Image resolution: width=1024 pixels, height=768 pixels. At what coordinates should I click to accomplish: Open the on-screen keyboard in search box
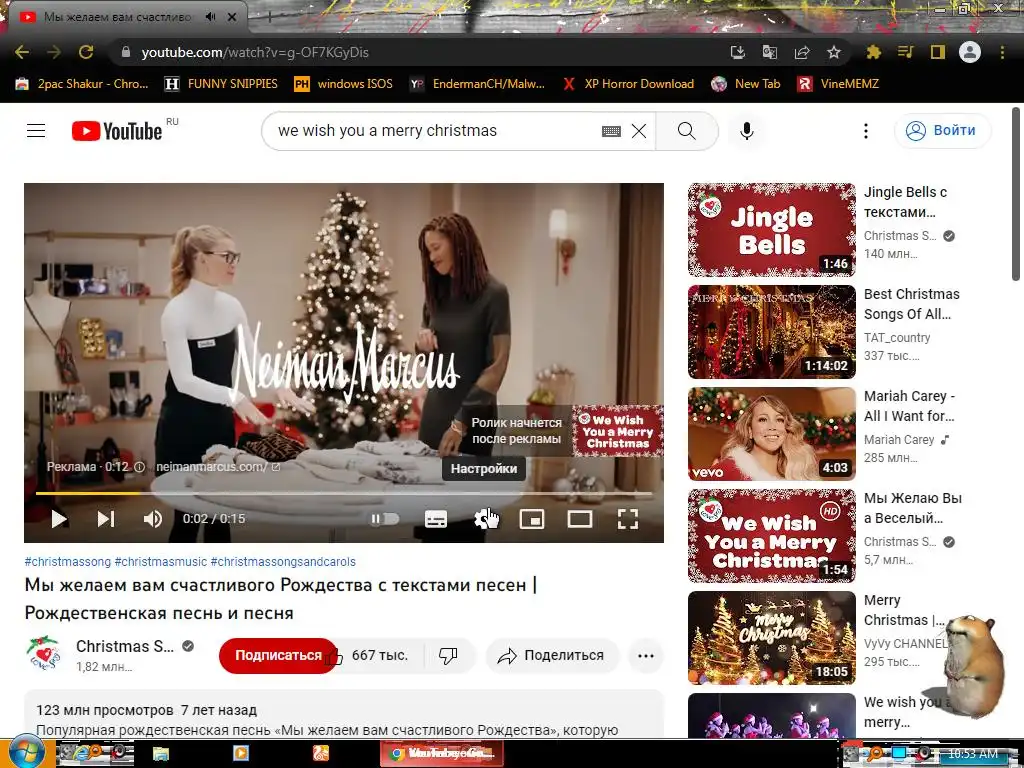pyautogui.click(x=611, y=131)
